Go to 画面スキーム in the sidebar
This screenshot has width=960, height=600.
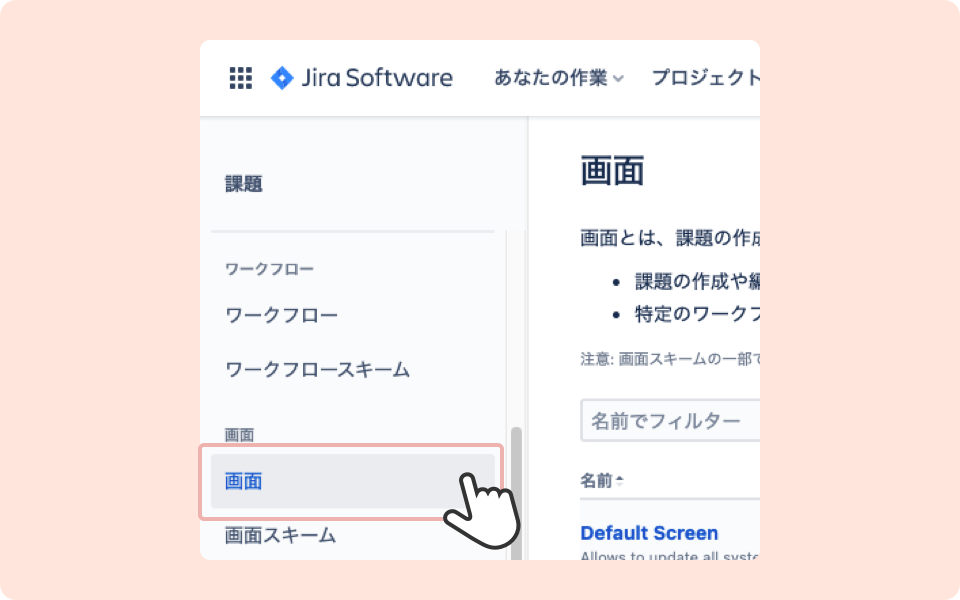[281, 535]
